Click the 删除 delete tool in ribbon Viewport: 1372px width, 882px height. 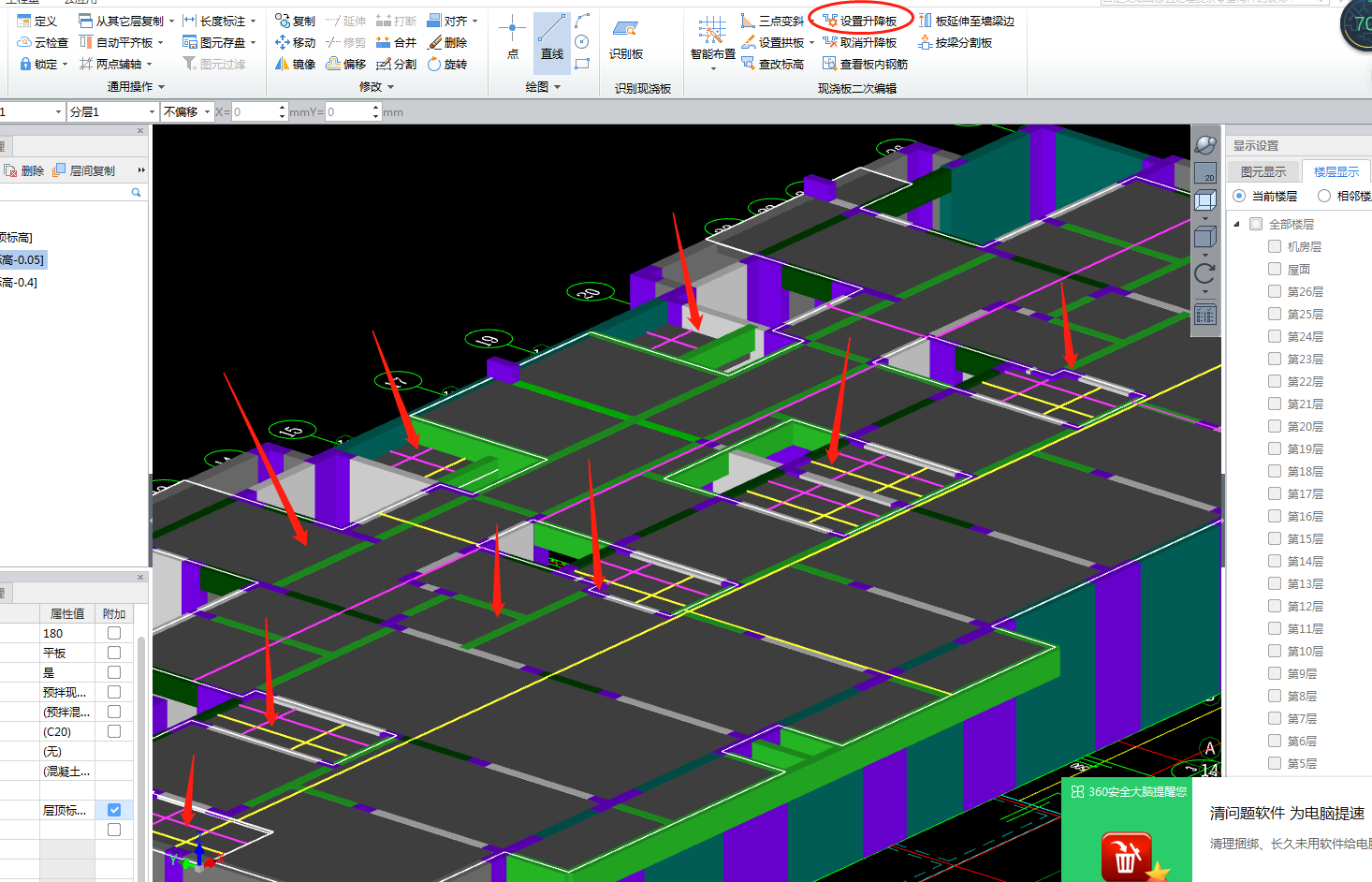click(447, 42)
